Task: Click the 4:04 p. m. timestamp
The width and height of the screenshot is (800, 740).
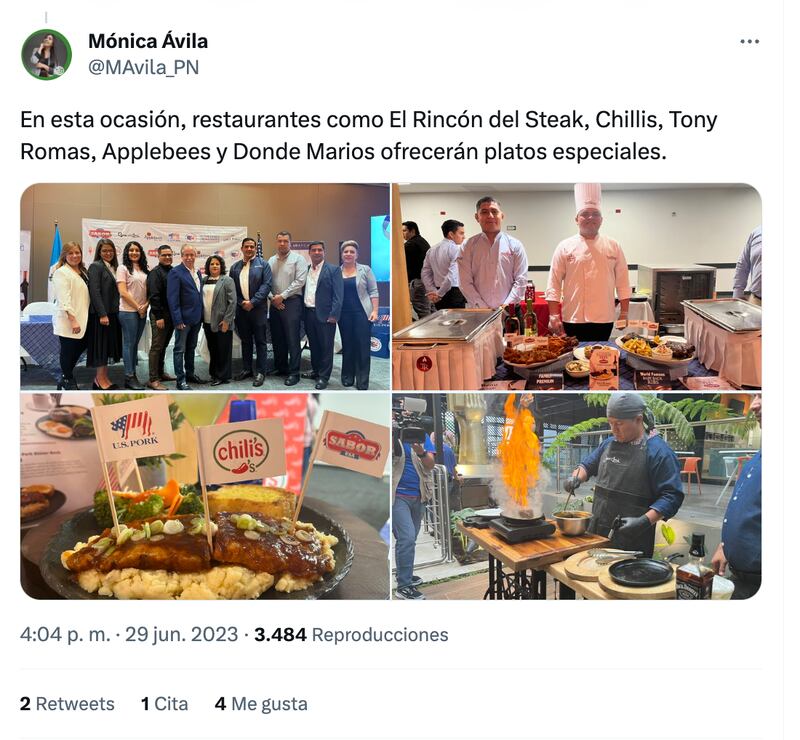Action: (65, 634)
